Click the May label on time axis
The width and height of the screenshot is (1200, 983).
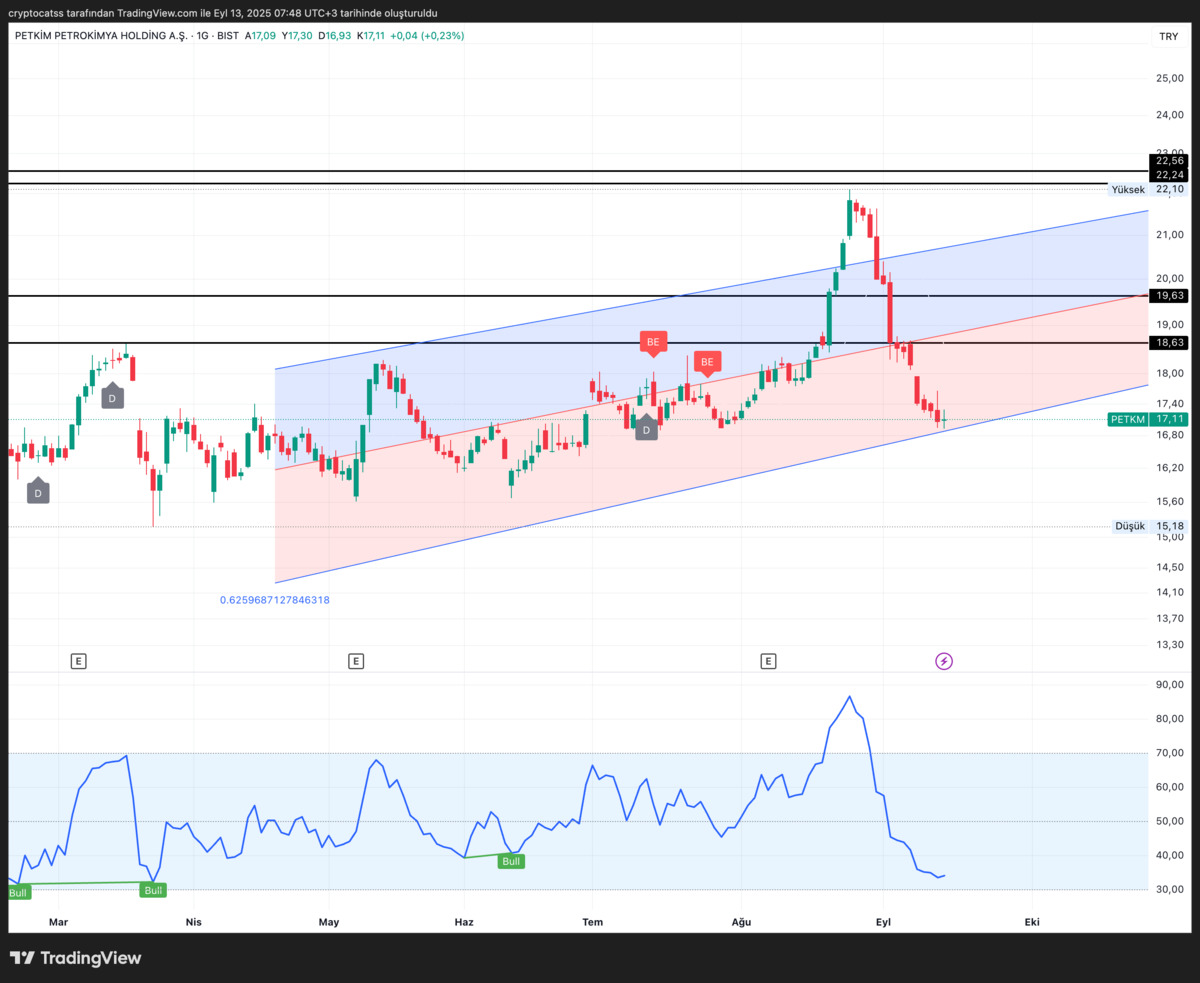coord(329,922)
